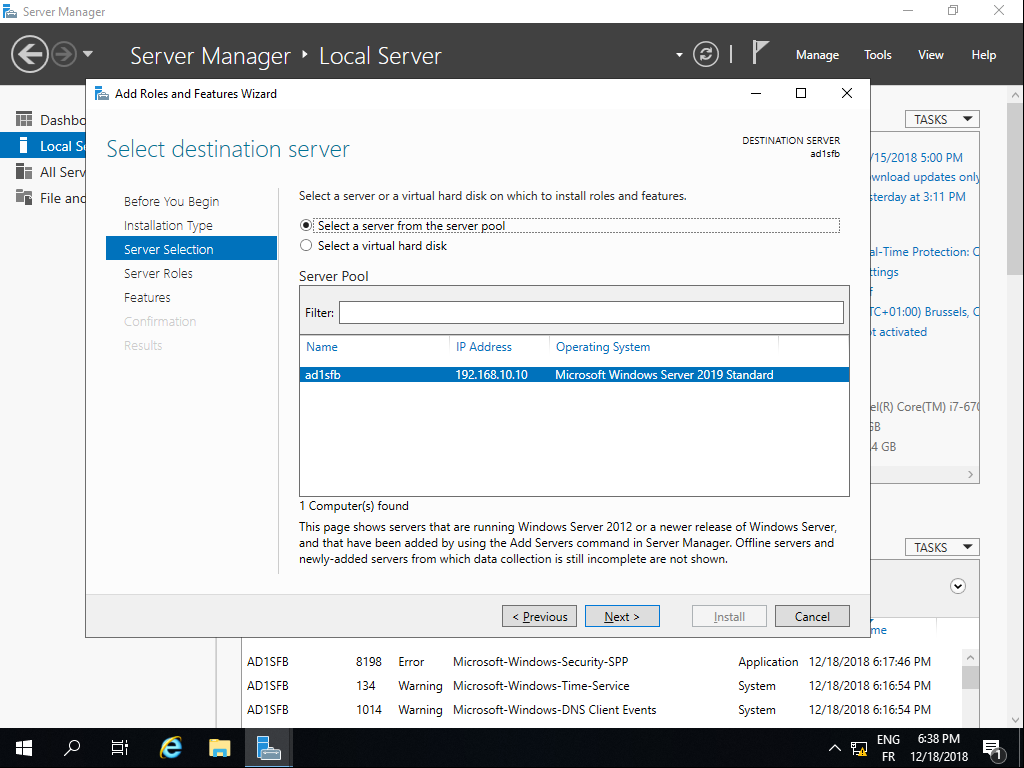
Task: Open the Dashboard icon in sidebar
Action: 24,120
